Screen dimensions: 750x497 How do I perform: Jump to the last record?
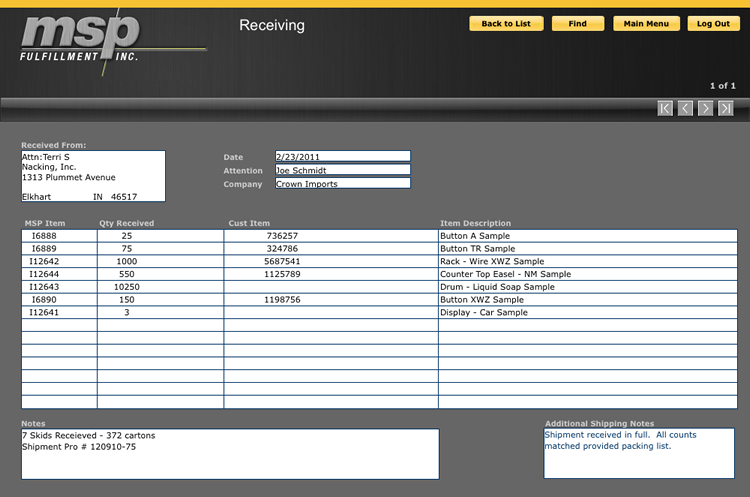726,108
